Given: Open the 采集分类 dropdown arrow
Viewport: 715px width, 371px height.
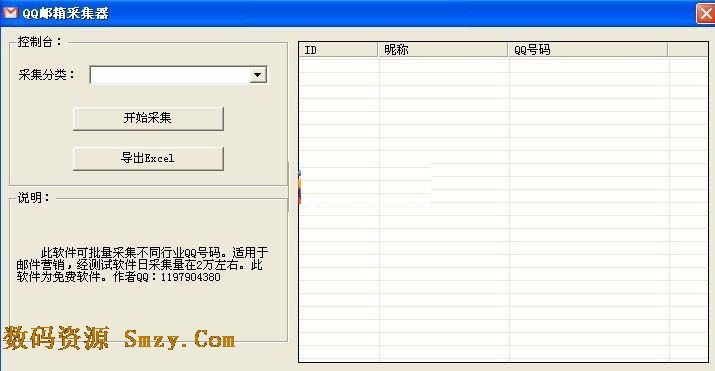Looking at the screenshot, I should 258,75.
